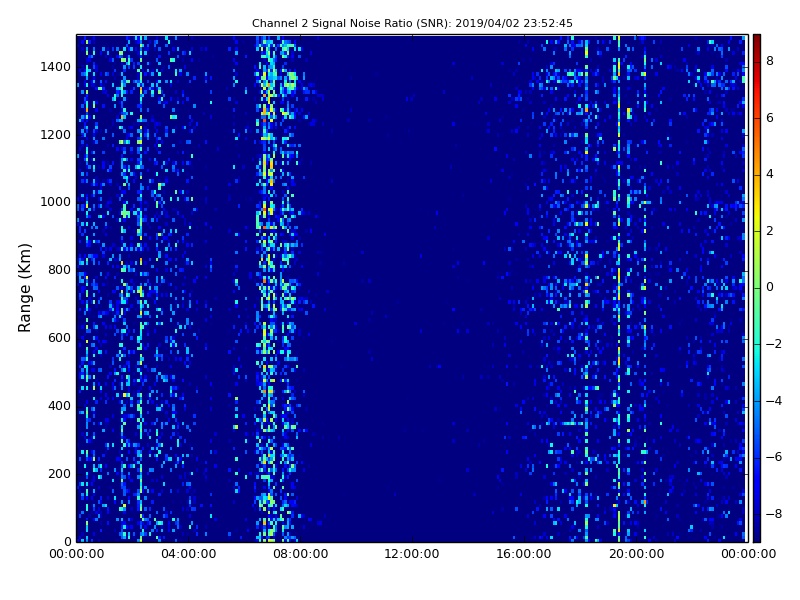Click the 400 range tick label

click(59, 406)
